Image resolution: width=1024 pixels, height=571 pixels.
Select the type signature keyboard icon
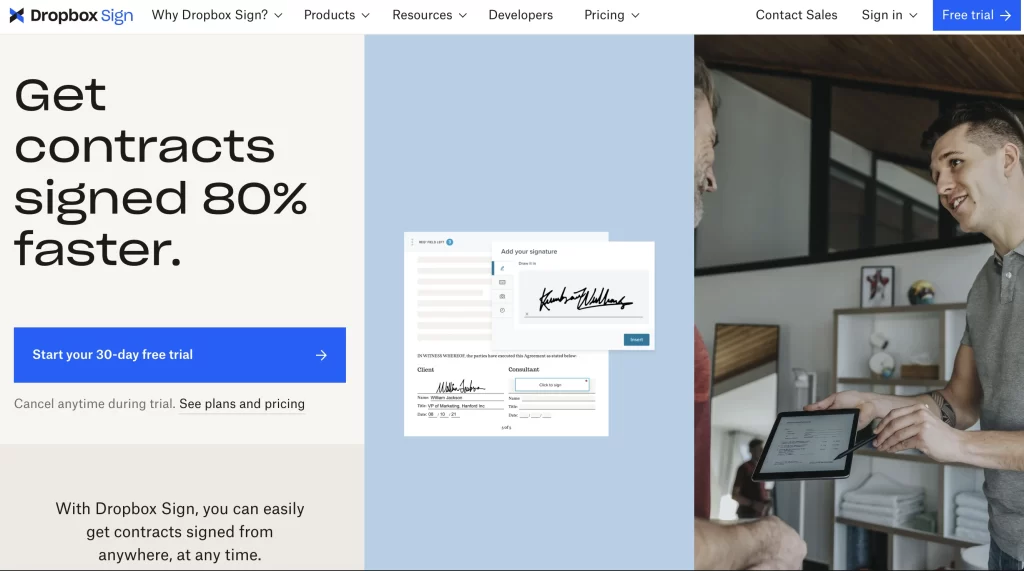click(x=502, y=282)
